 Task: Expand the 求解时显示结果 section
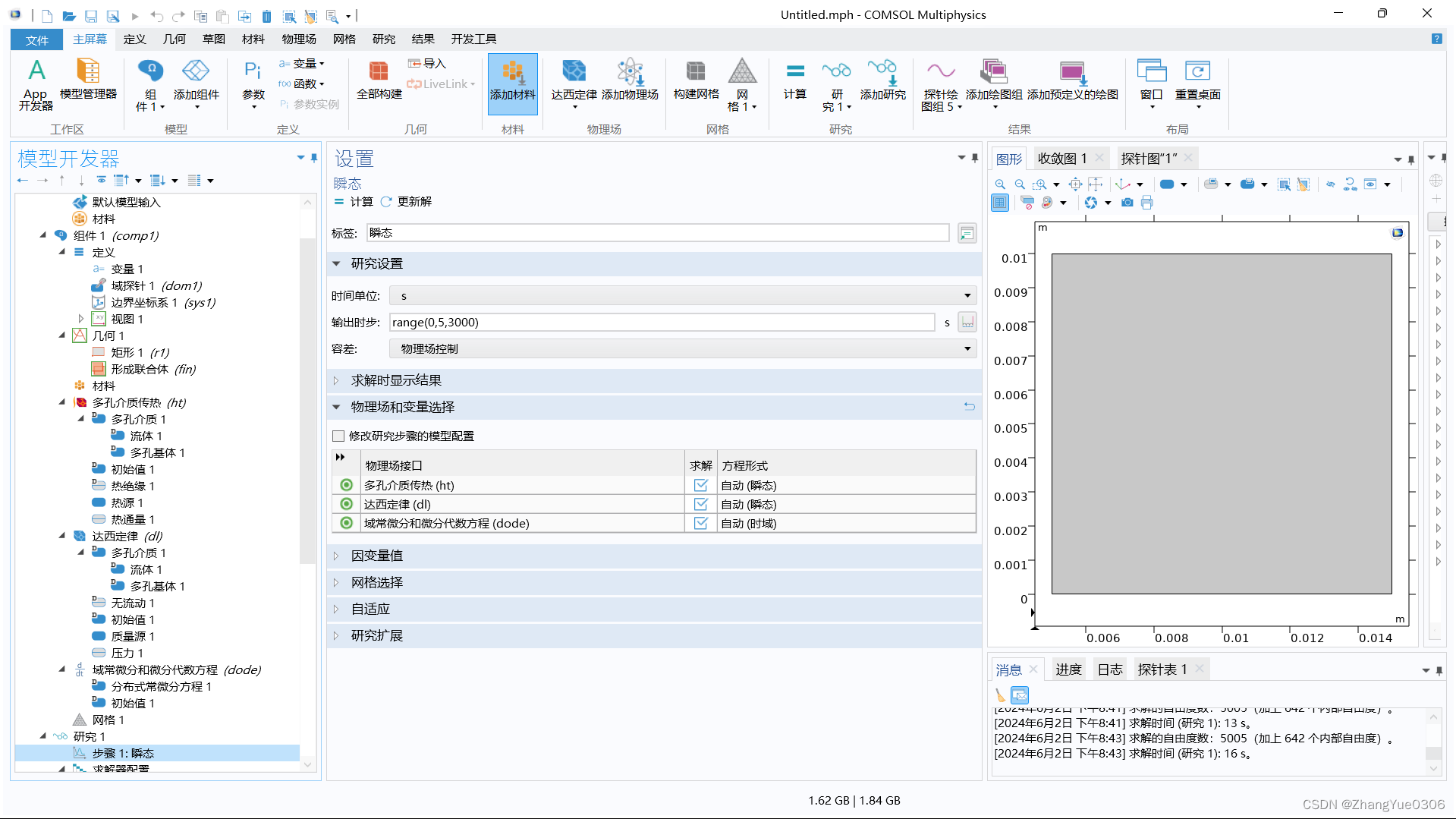[336, 381]
